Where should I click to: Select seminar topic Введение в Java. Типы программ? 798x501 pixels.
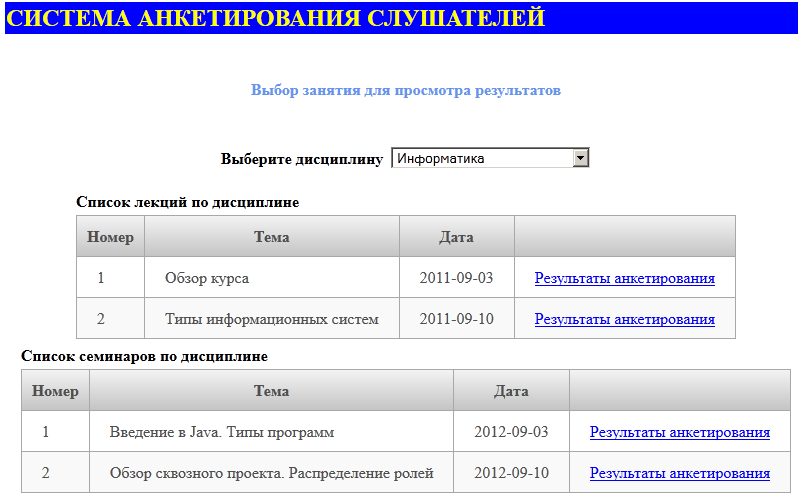(x=271, y=432)
